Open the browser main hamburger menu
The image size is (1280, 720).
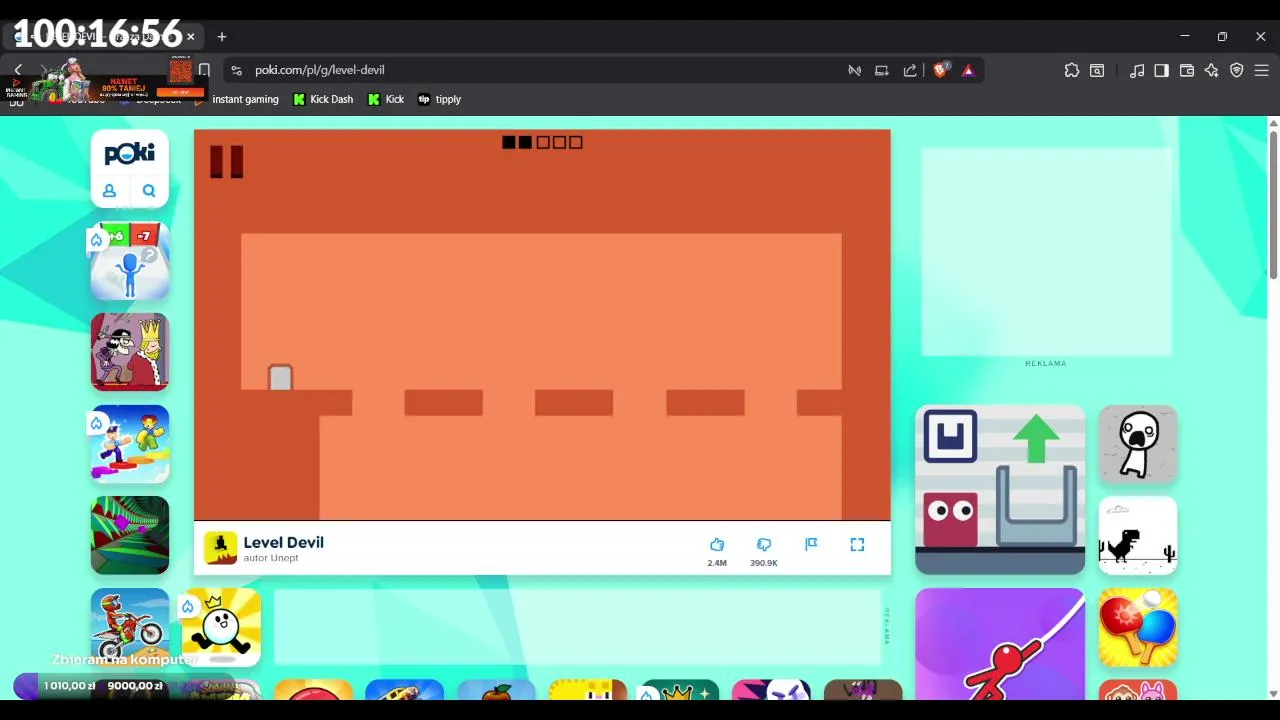[1262, 70]
